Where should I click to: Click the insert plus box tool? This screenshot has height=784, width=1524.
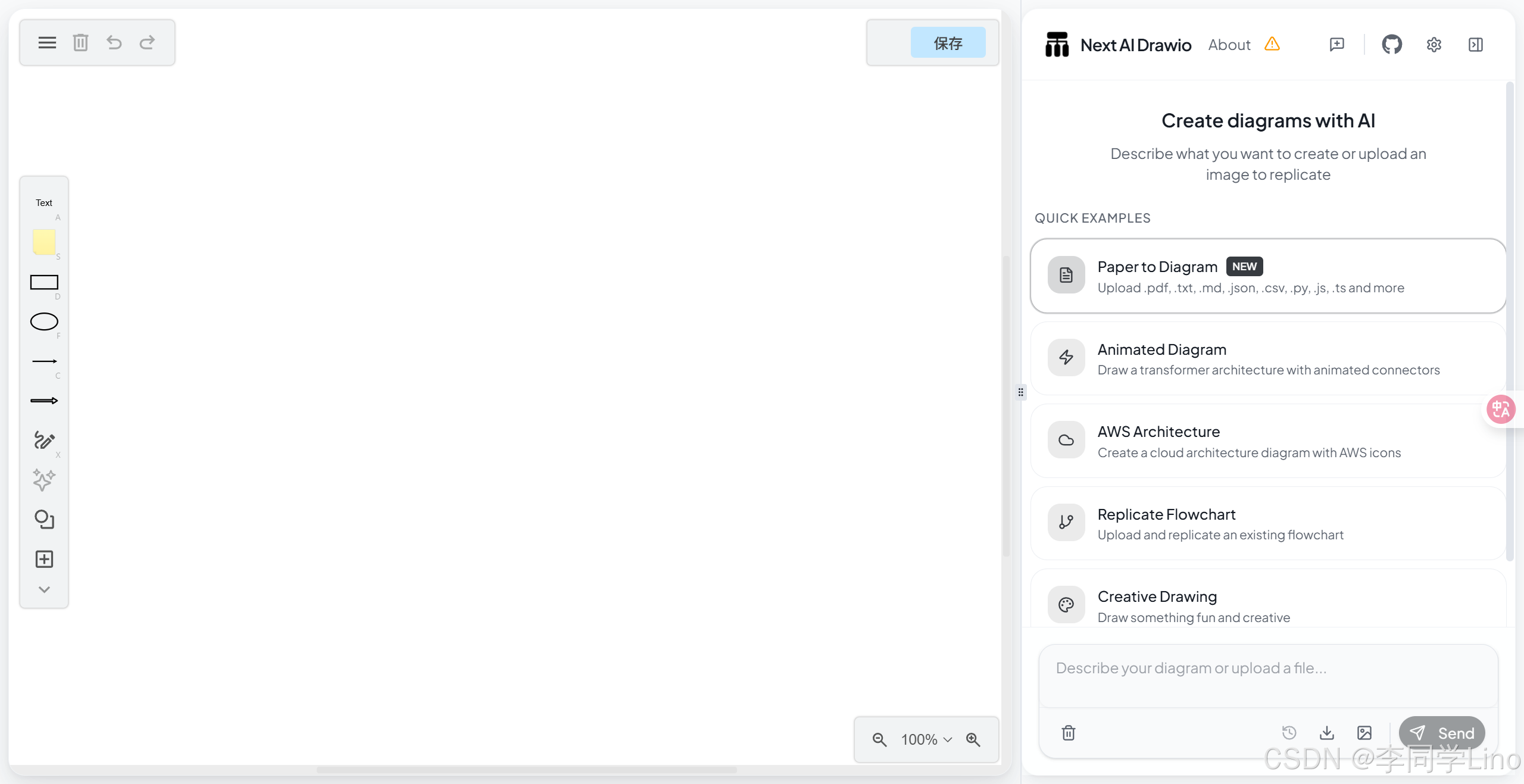tap(44, 559)
